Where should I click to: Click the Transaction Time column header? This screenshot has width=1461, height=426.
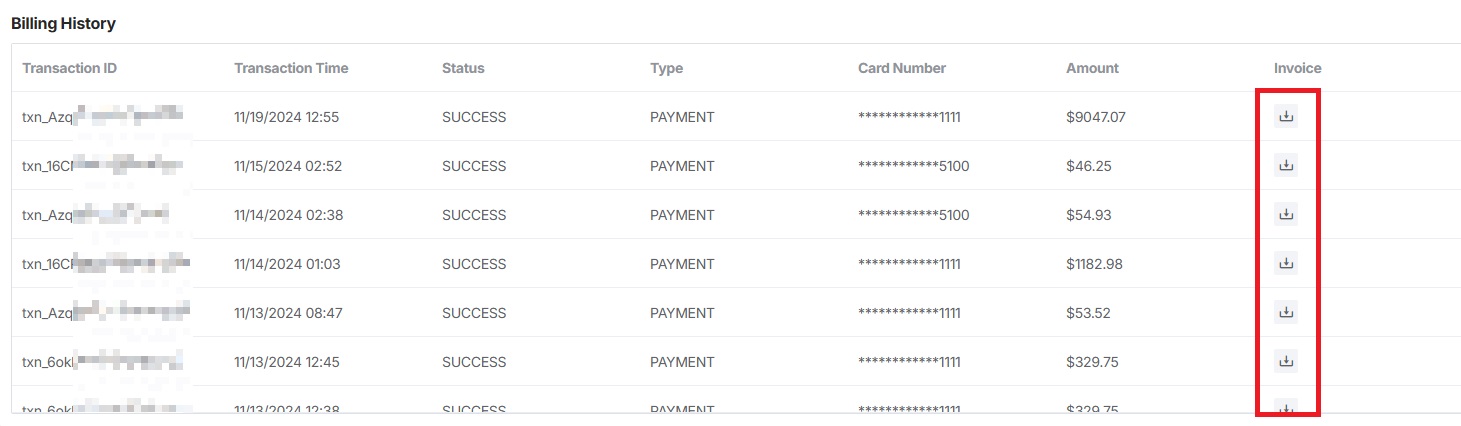point(291,68)
